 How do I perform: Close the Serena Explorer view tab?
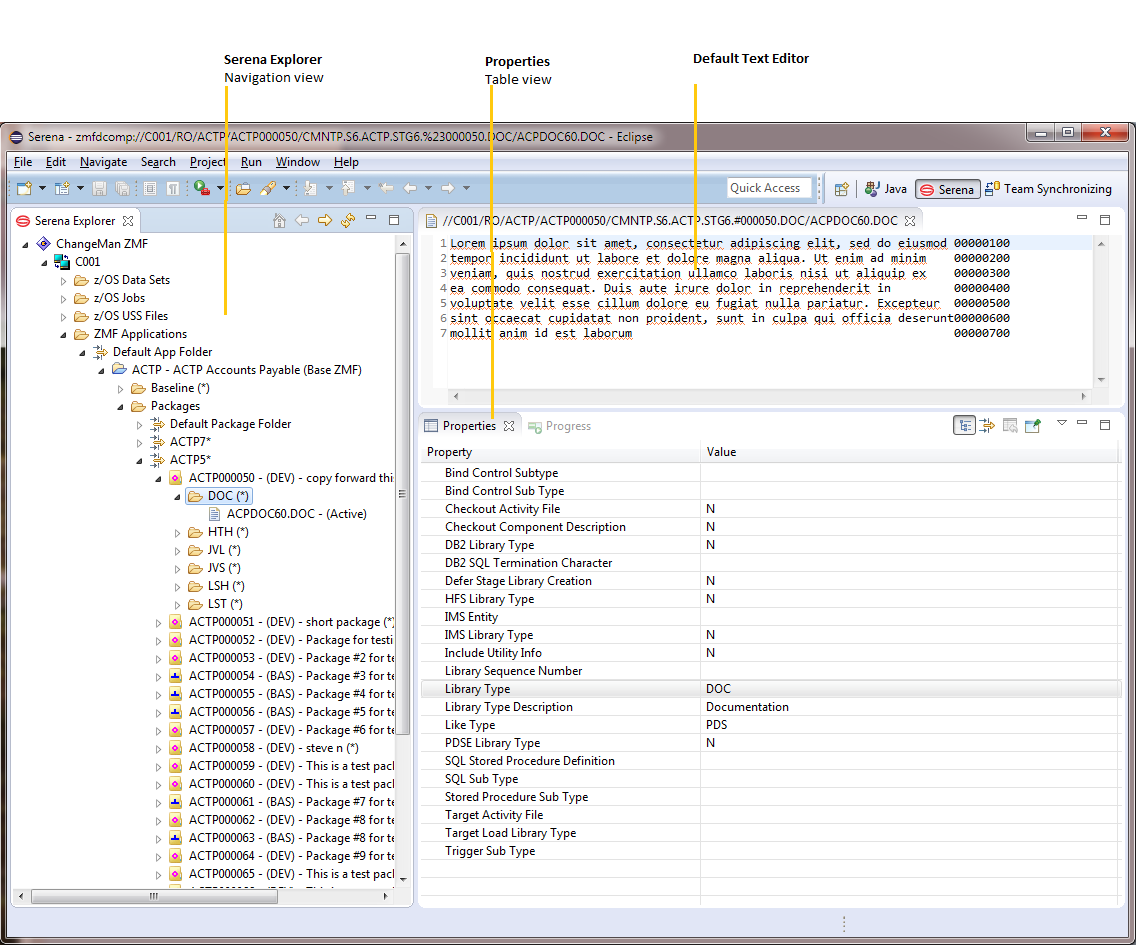coord(128,220)
